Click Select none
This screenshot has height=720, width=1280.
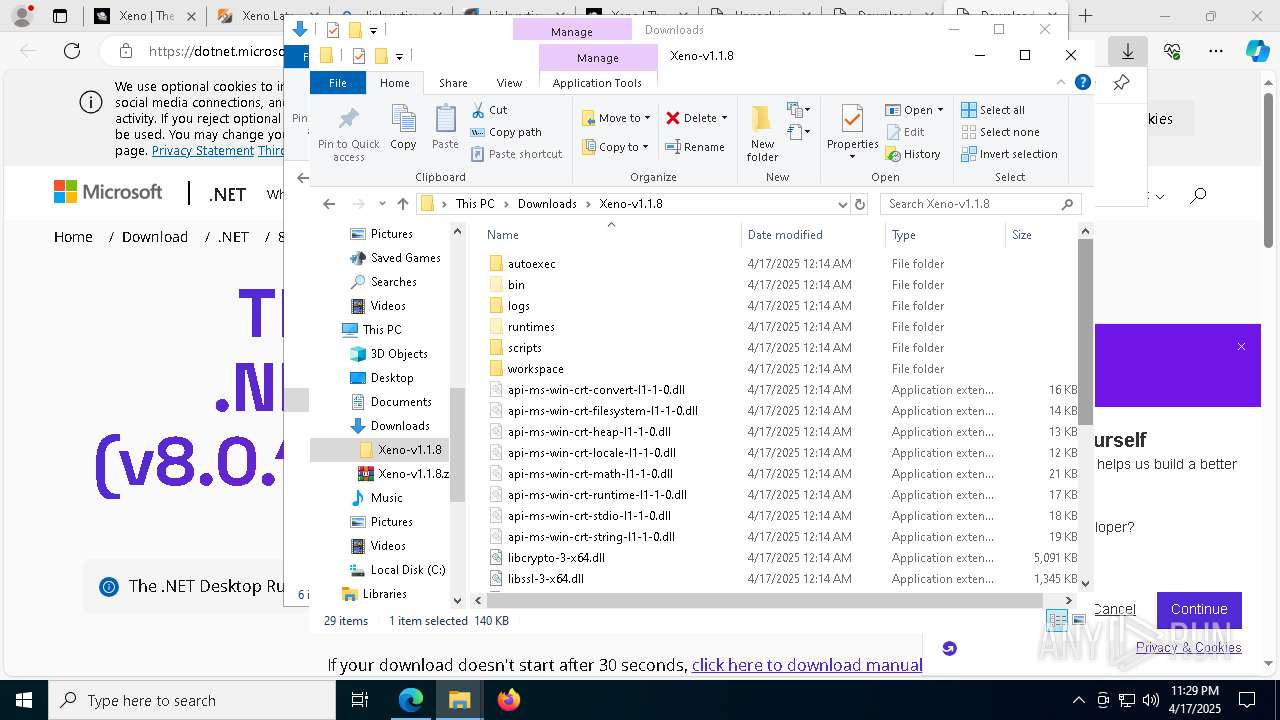[x=1000, y=132]
